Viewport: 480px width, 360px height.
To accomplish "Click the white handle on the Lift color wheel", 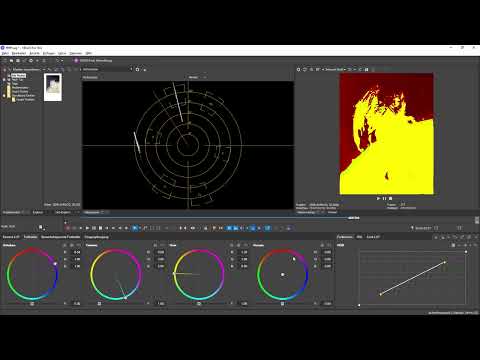I will [55, 264].
